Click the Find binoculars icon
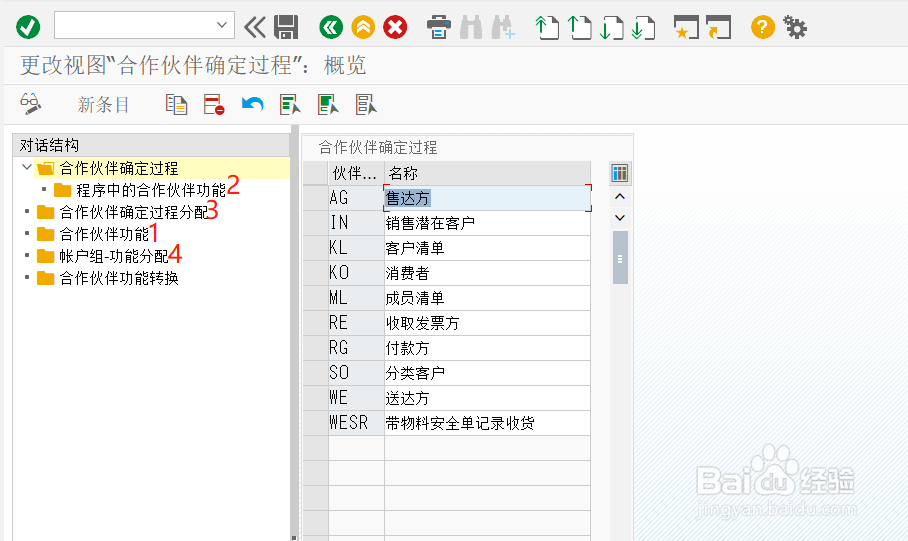The width and height of the screenshot is (908, 541). click(x=471, y=27)
